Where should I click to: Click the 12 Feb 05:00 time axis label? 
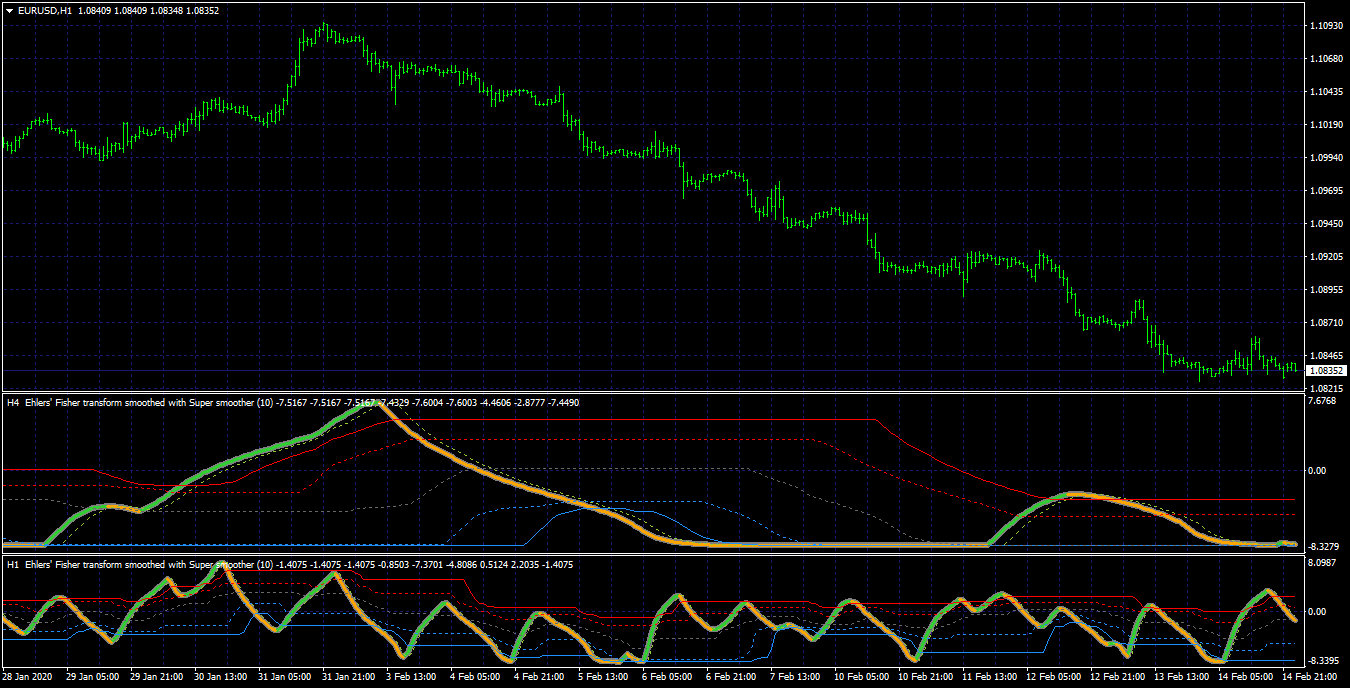coord(1054,677)
